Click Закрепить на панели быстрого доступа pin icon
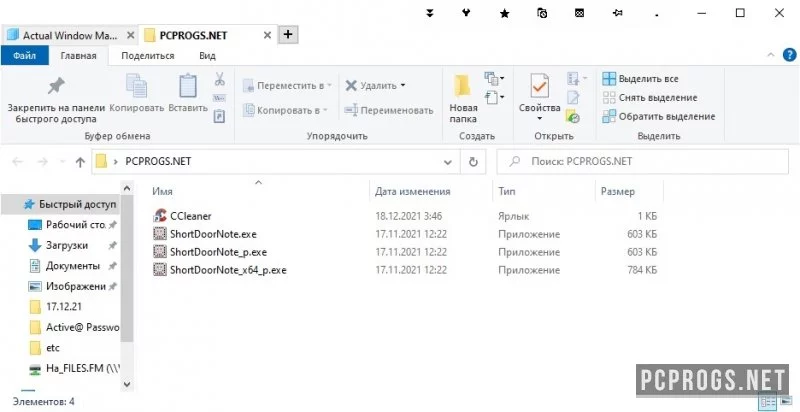This screenshot has width=800, height=412. [x=56, y=86]
